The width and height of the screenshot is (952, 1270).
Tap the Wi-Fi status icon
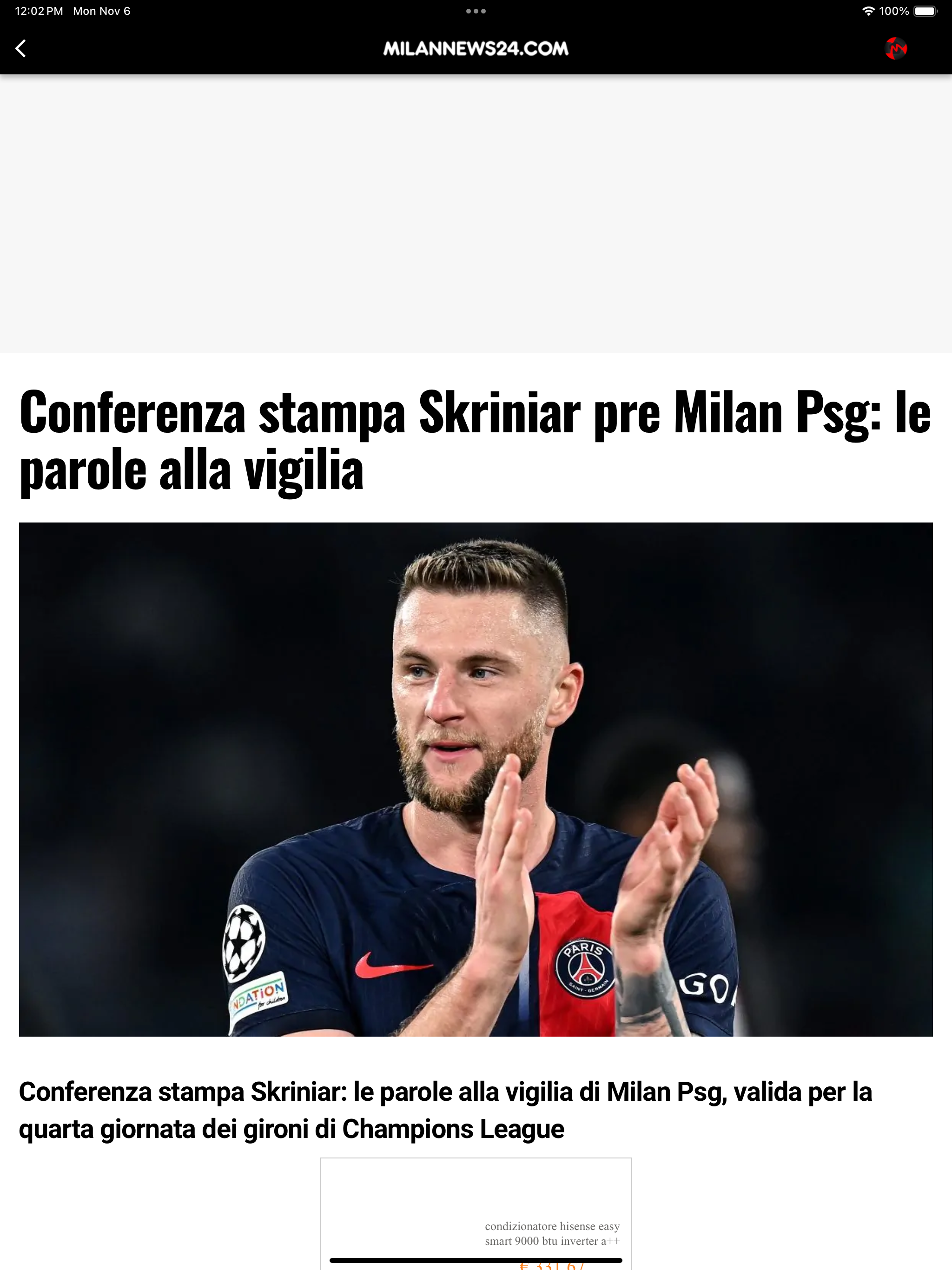[868, 11]
